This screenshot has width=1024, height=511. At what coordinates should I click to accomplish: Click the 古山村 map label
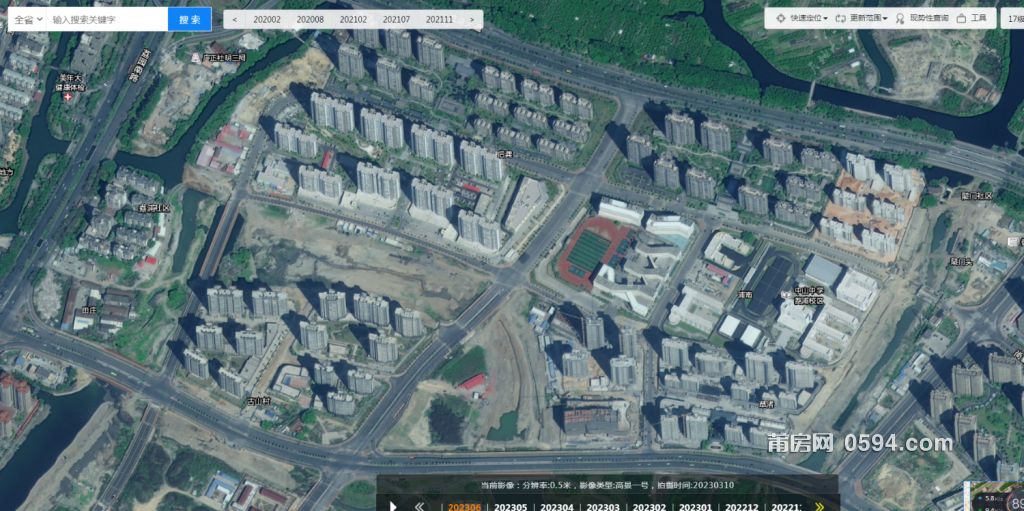coord(258,400)
